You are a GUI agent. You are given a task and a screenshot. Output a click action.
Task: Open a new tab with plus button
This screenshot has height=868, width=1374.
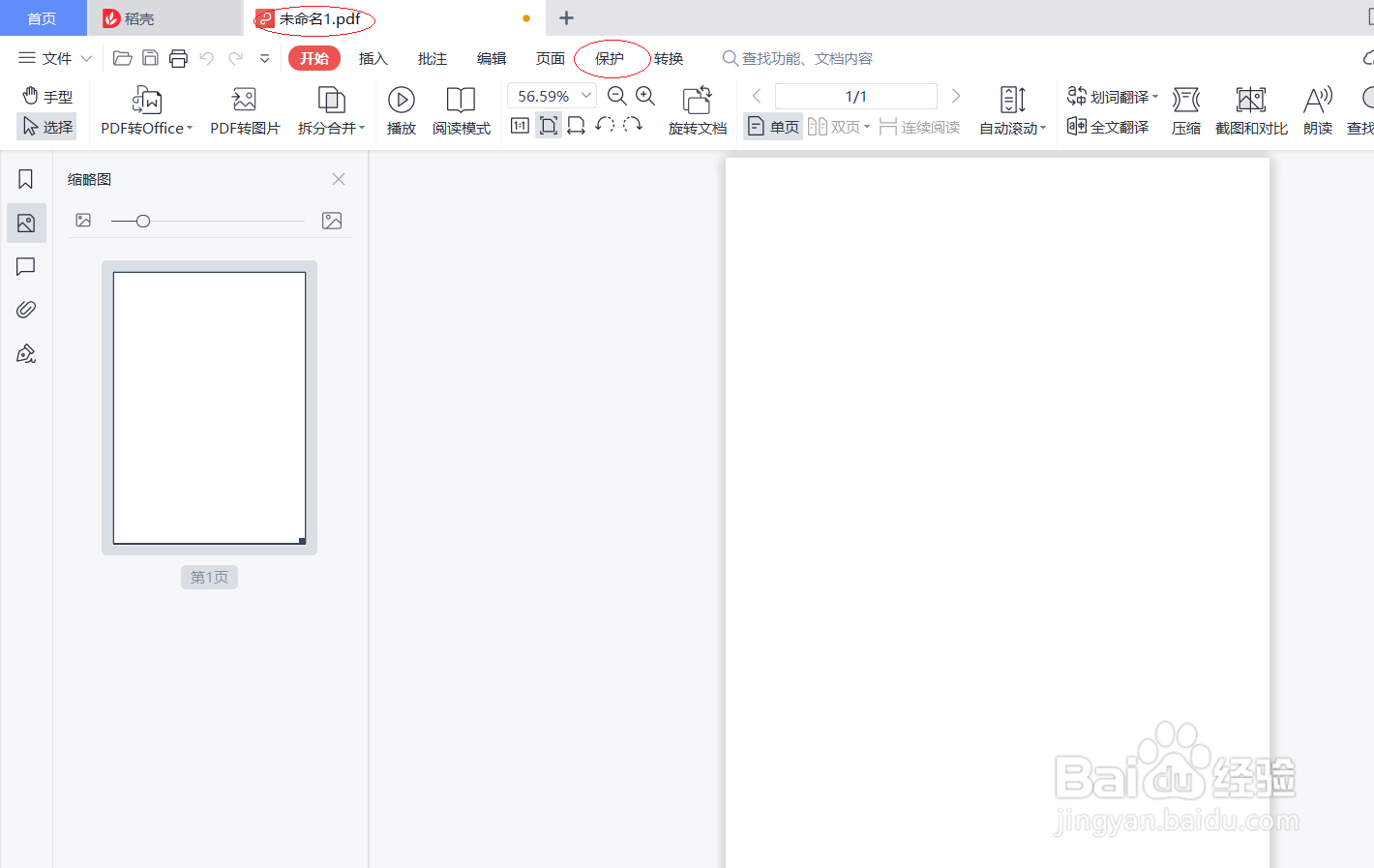pyautogui.click(x=567, y=18)
